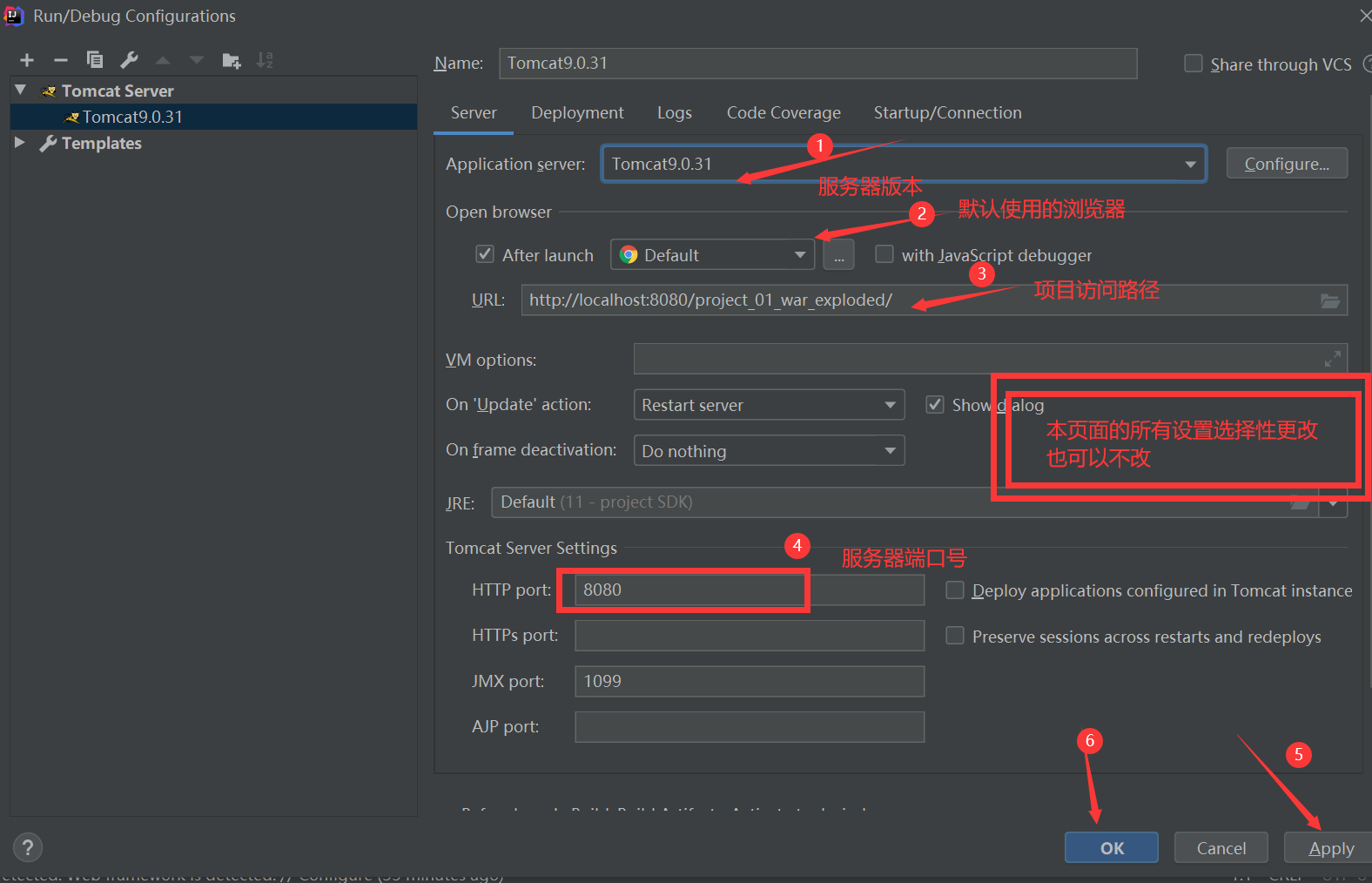The width and height of the screenshot is (1372, 883).
Task: Toggle Show dialog checkbox
Action: click(935, 405)
